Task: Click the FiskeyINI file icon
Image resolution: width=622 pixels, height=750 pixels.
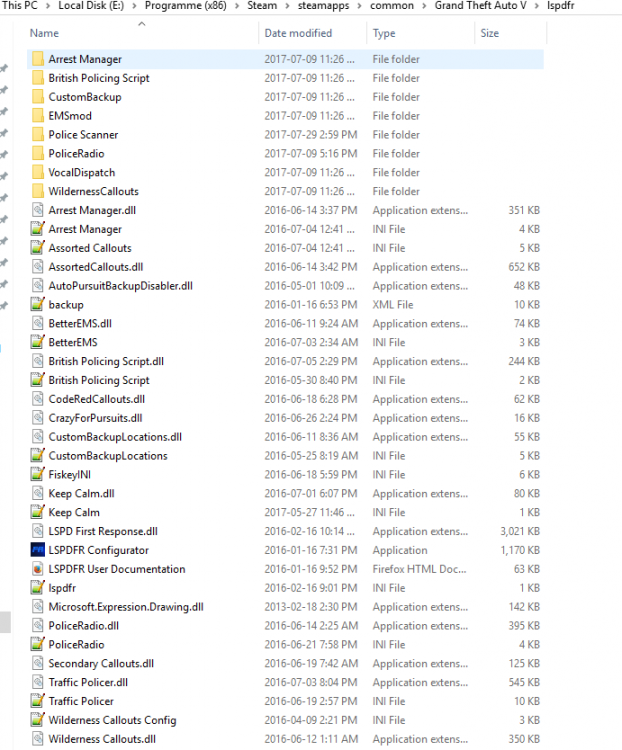Action: tap(38, 475)
